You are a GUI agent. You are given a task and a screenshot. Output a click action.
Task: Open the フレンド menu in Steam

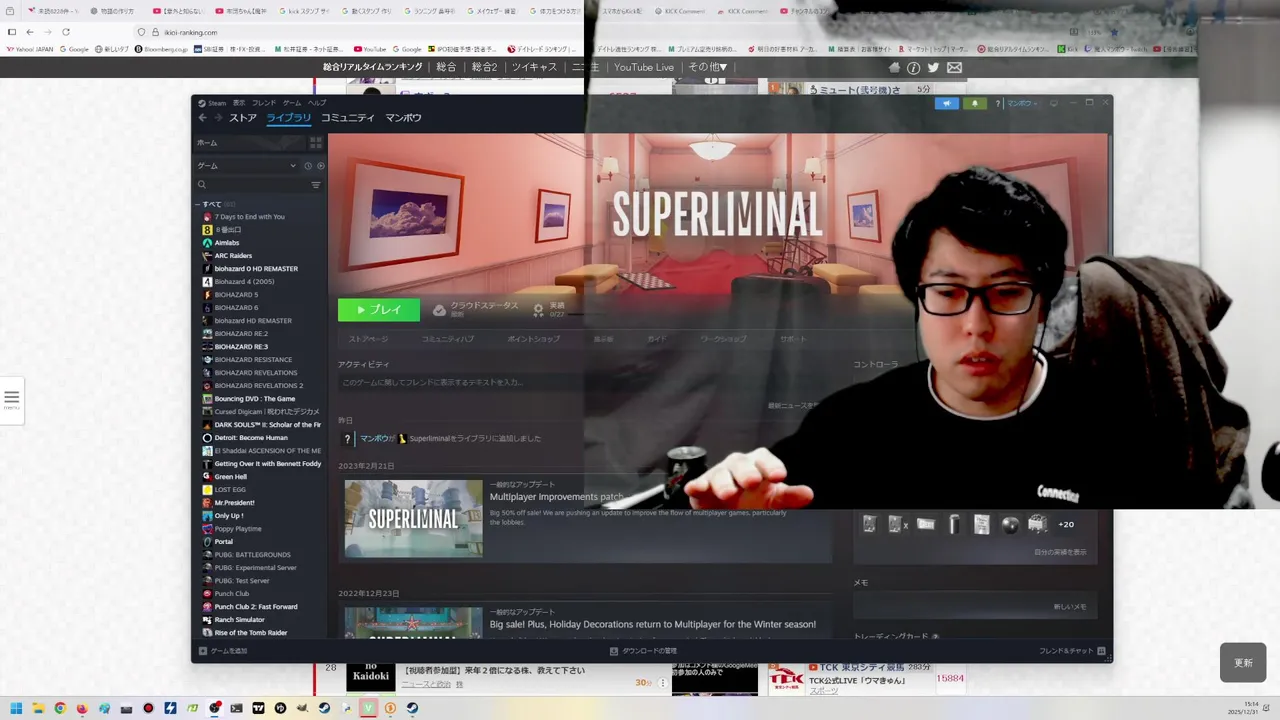(x=264, y=103)
